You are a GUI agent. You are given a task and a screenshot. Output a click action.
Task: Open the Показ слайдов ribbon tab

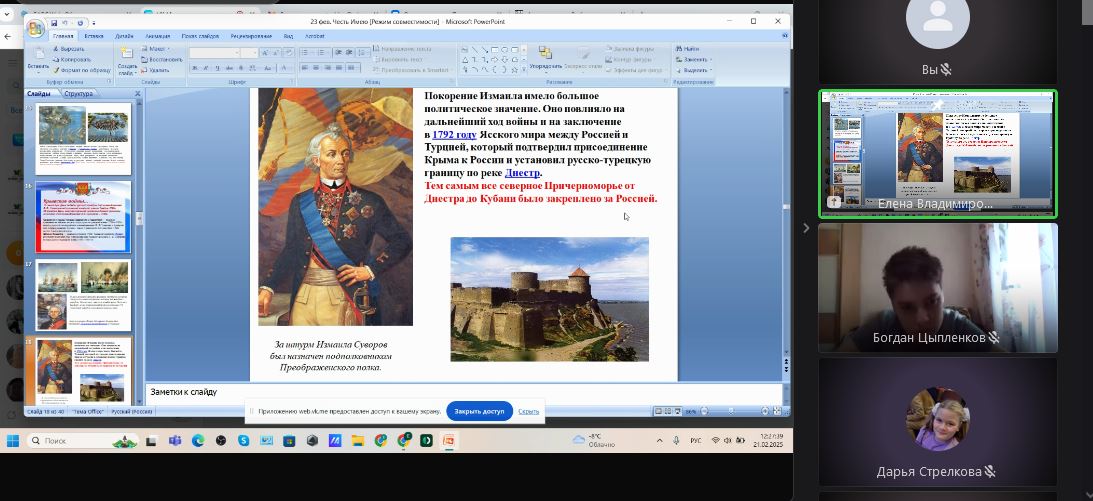[x=201, y=36]
